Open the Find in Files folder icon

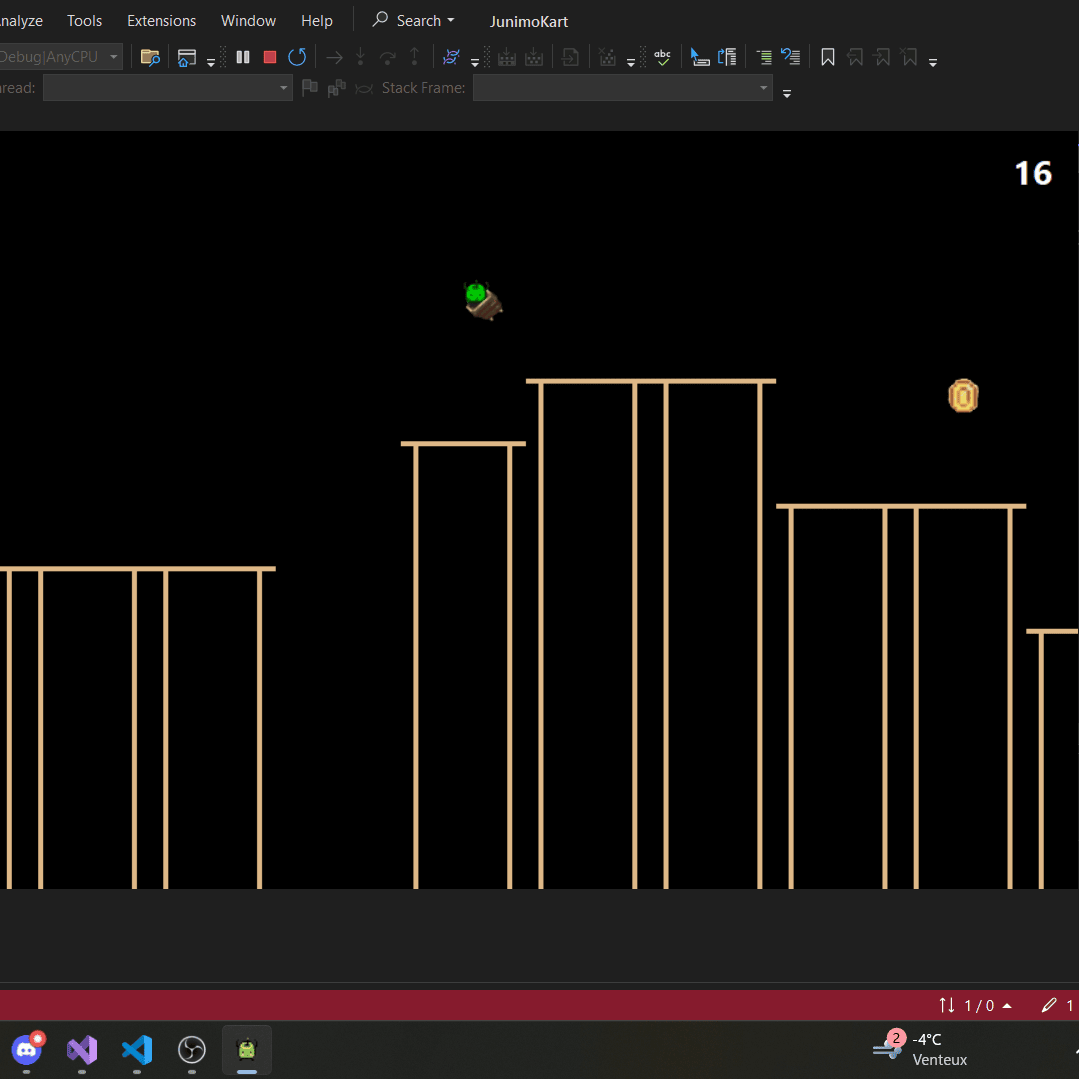[150, 57]
